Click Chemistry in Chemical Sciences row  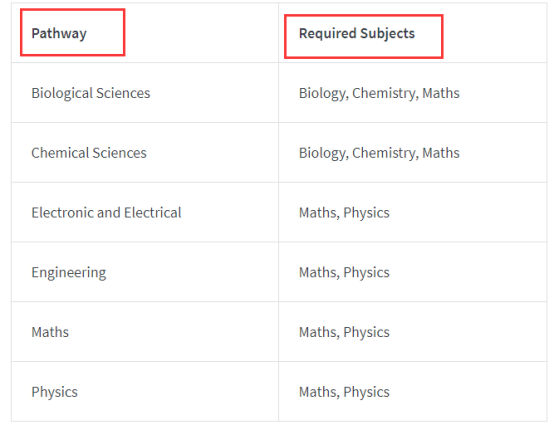click(385, 153)
